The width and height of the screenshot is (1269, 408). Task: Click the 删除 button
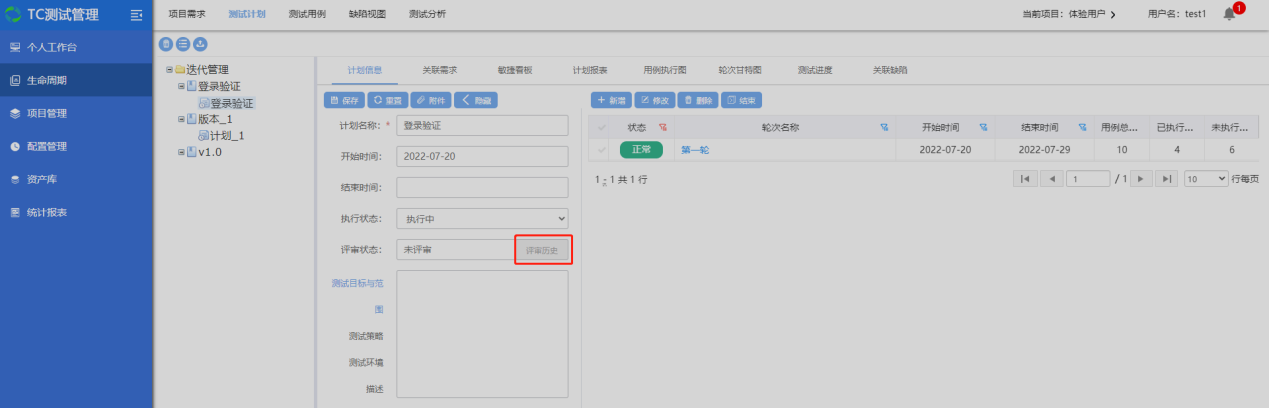[x=699, y=100]
